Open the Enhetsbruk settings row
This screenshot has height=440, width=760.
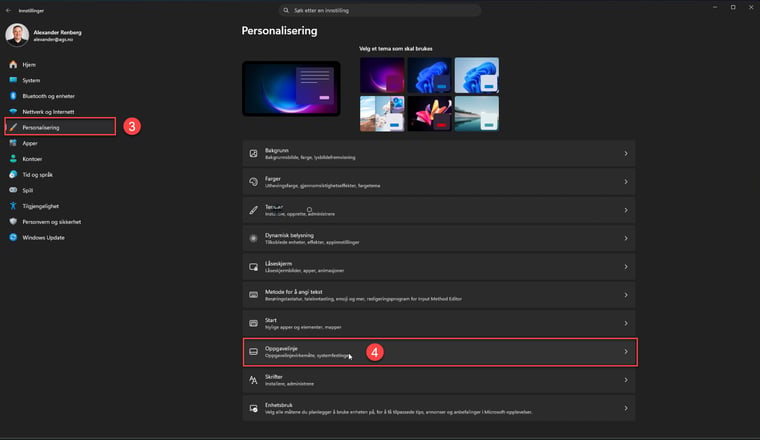coord(439,408)
